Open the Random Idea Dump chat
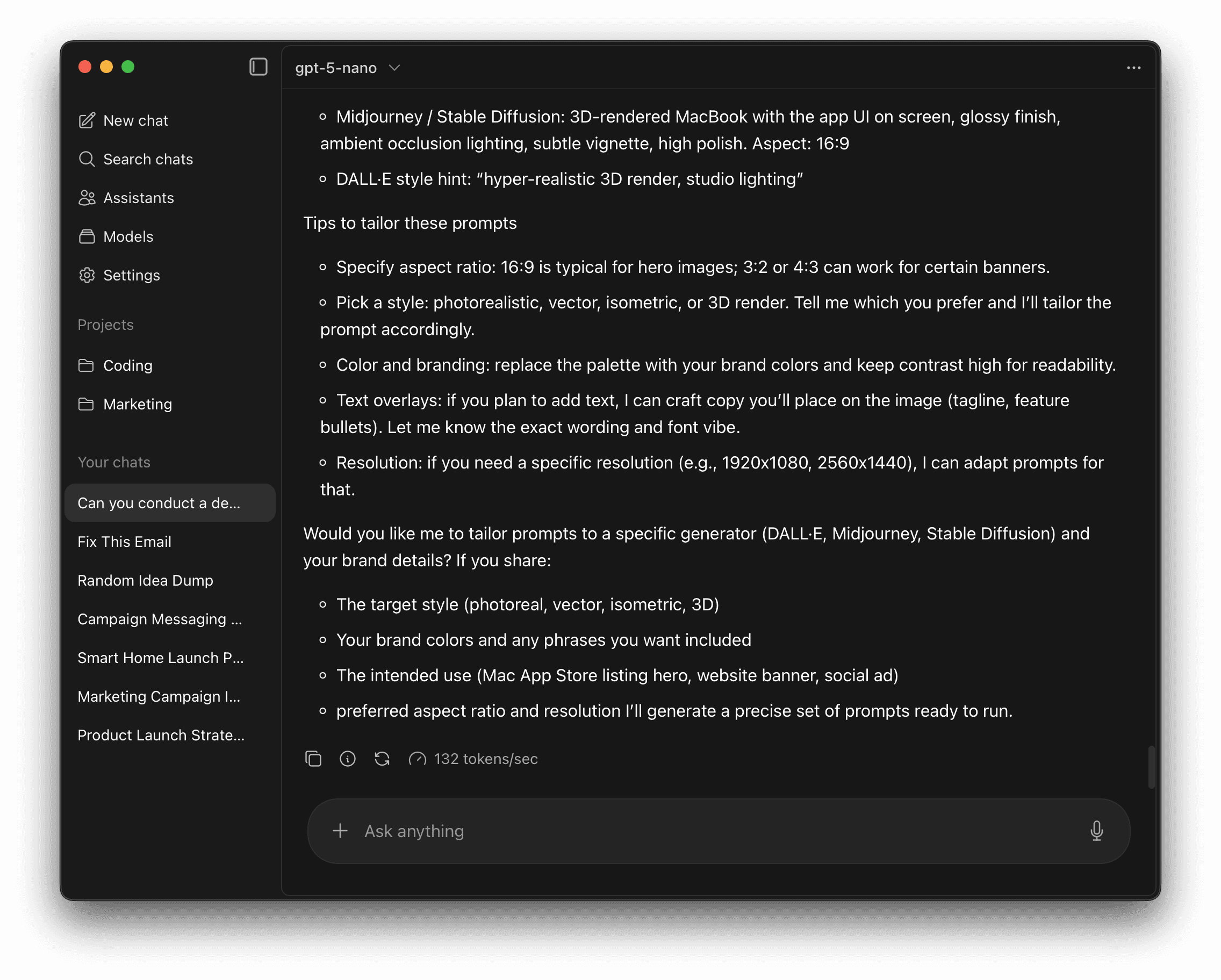This screenshot has height=980, width=1221. [146, 580]
